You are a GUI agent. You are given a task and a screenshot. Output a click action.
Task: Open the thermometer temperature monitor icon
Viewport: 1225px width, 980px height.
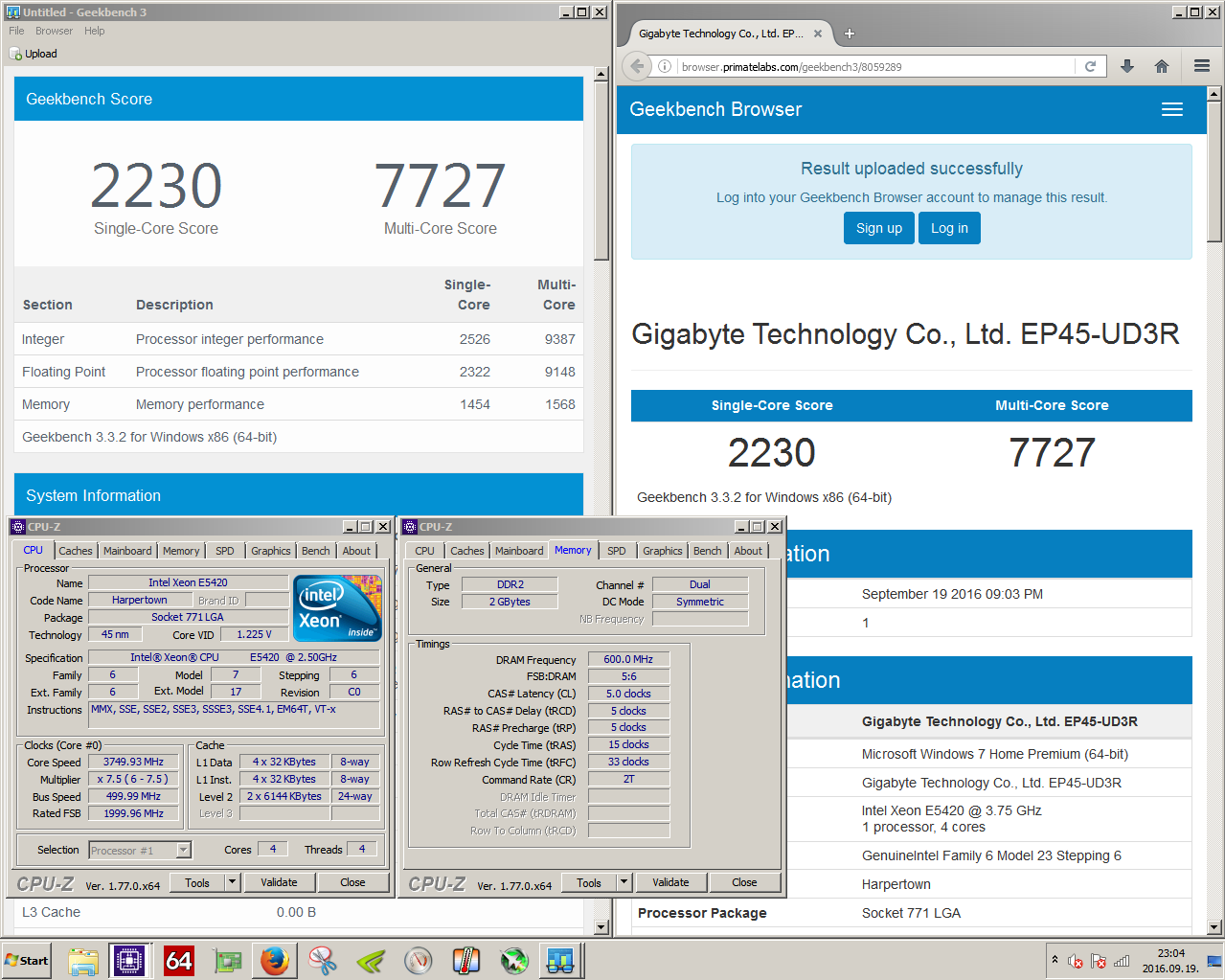(466, 960)
